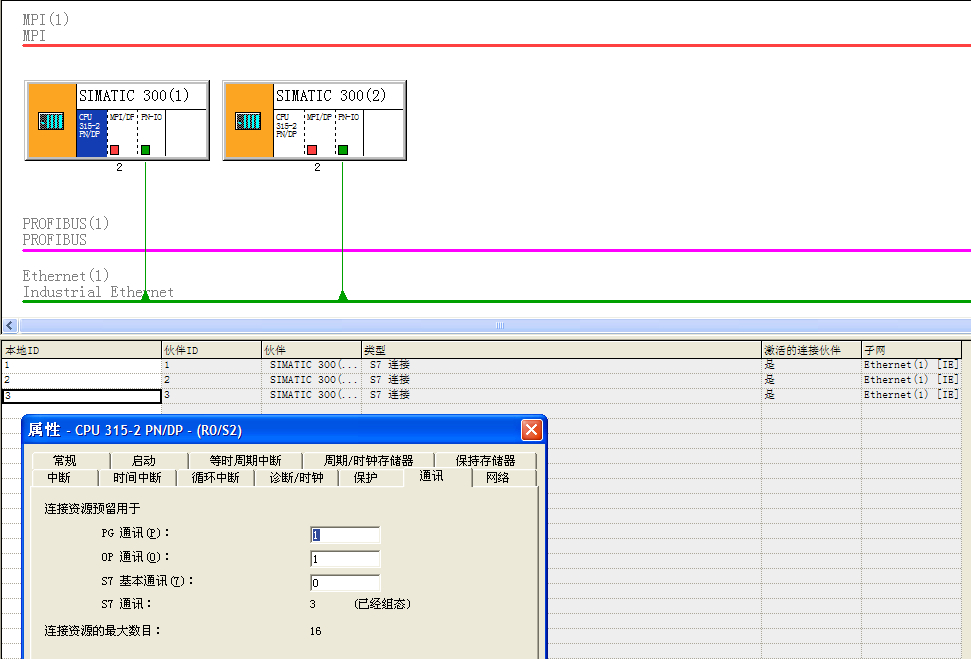Select the SIMATIC 300(1) station rack icon
971x659 pixels.
coord(51,121)
